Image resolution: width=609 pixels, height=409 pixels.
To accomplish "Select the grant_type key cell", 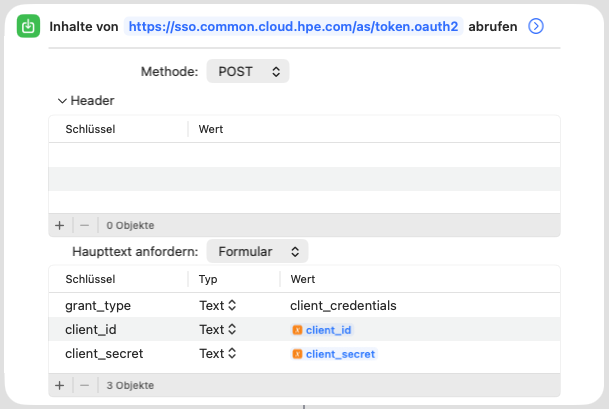I will pos(98,305).
